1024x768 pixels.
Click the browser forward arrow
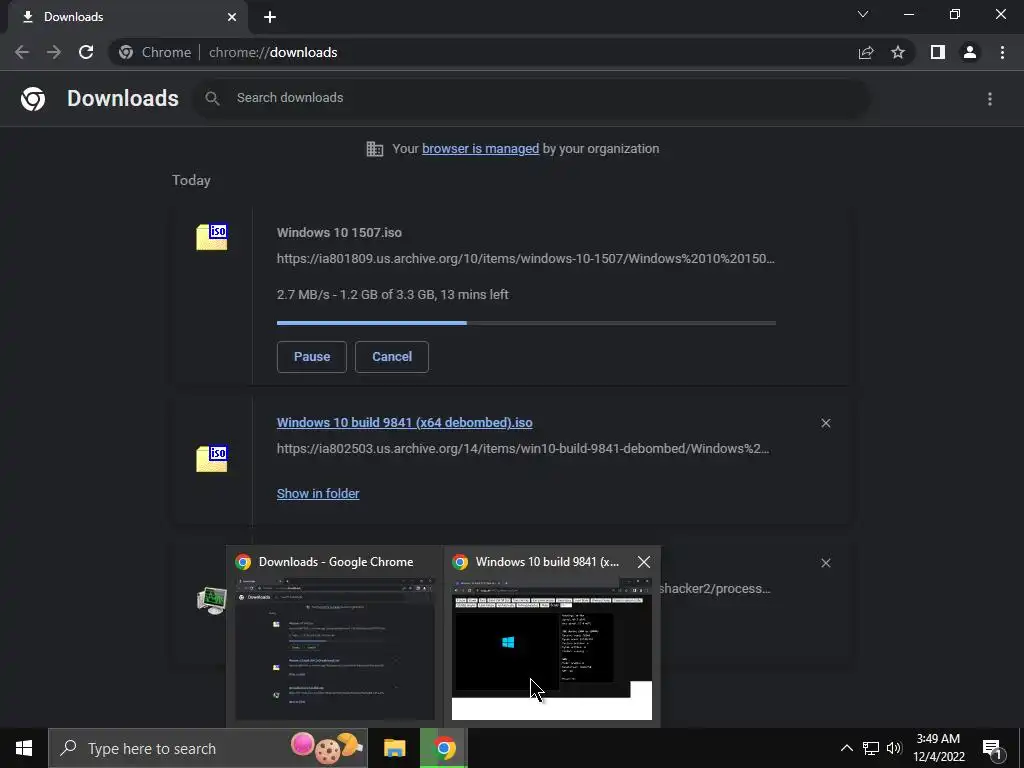click(54, 52)
